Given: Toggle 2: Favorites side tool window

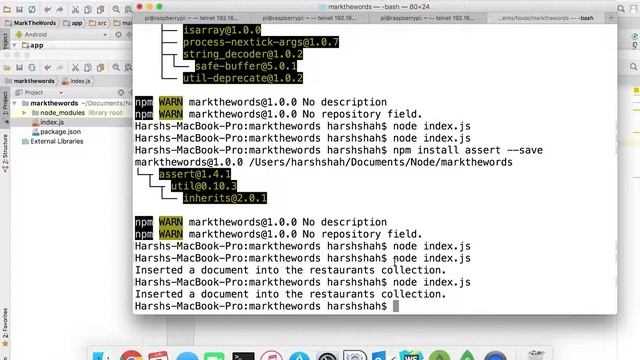Looking at the screenshot, I should click(x=5, y=327).
